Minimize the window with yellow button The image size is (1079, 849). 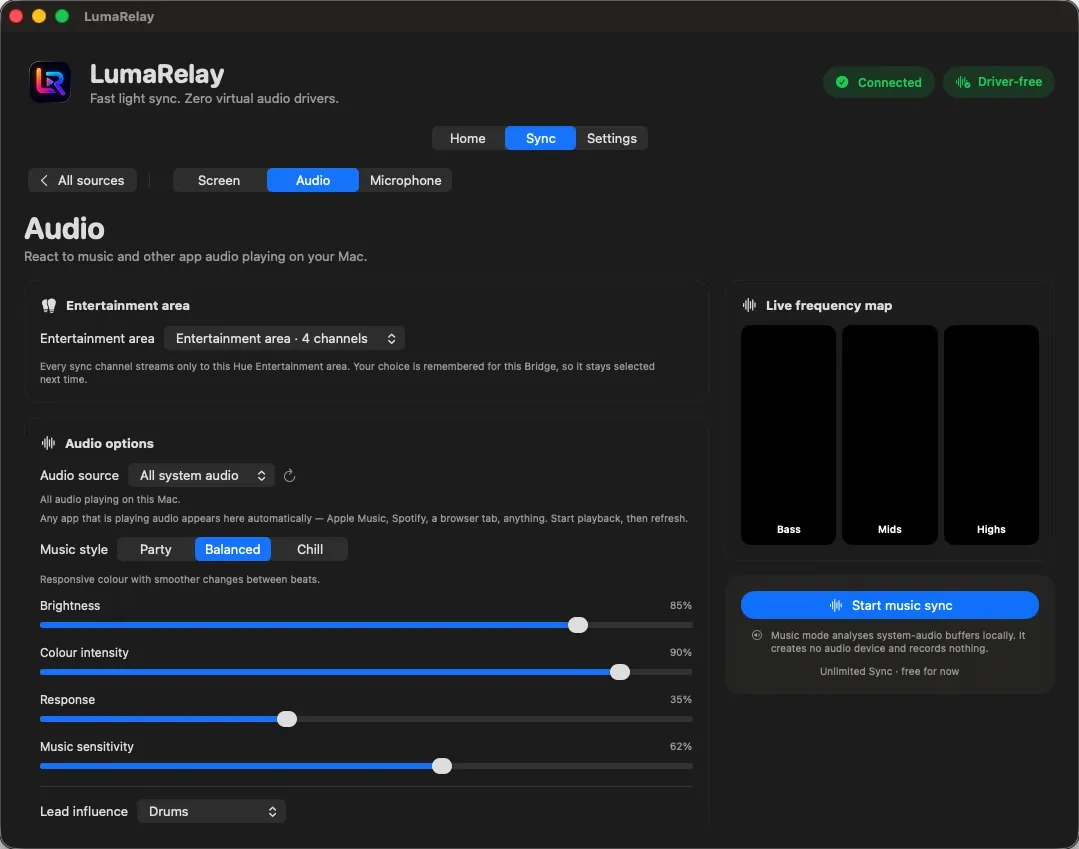(39, 16)
